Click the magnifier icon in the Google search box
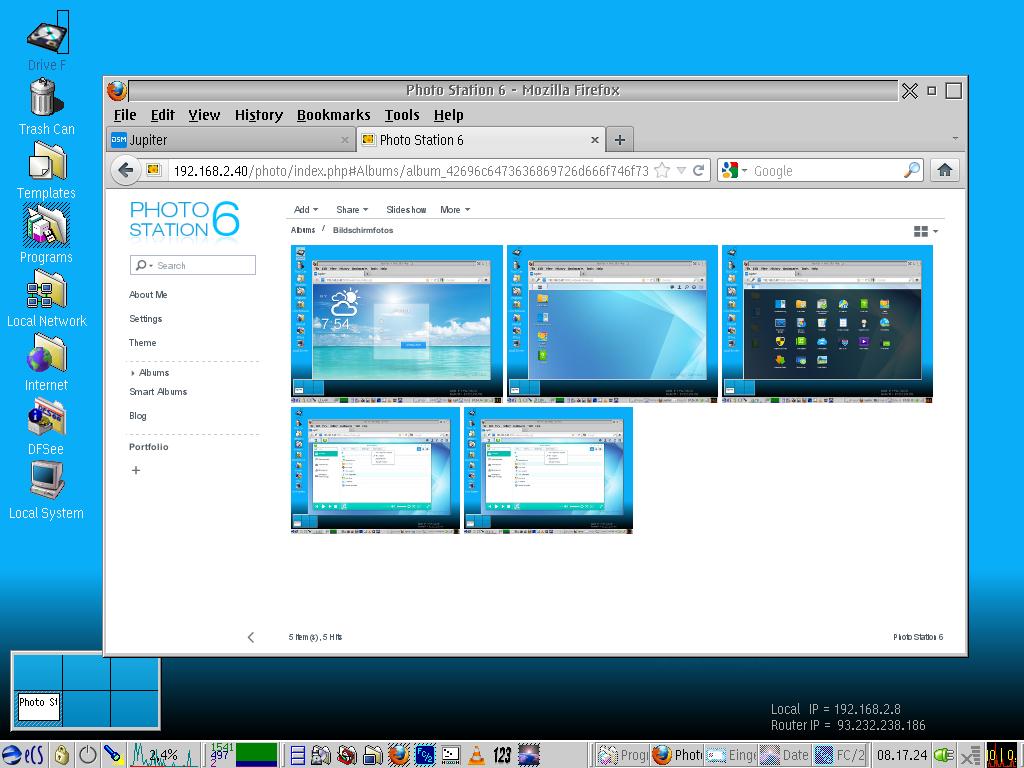The width and height of the screenshot is (1024, 768). (911, 170)
